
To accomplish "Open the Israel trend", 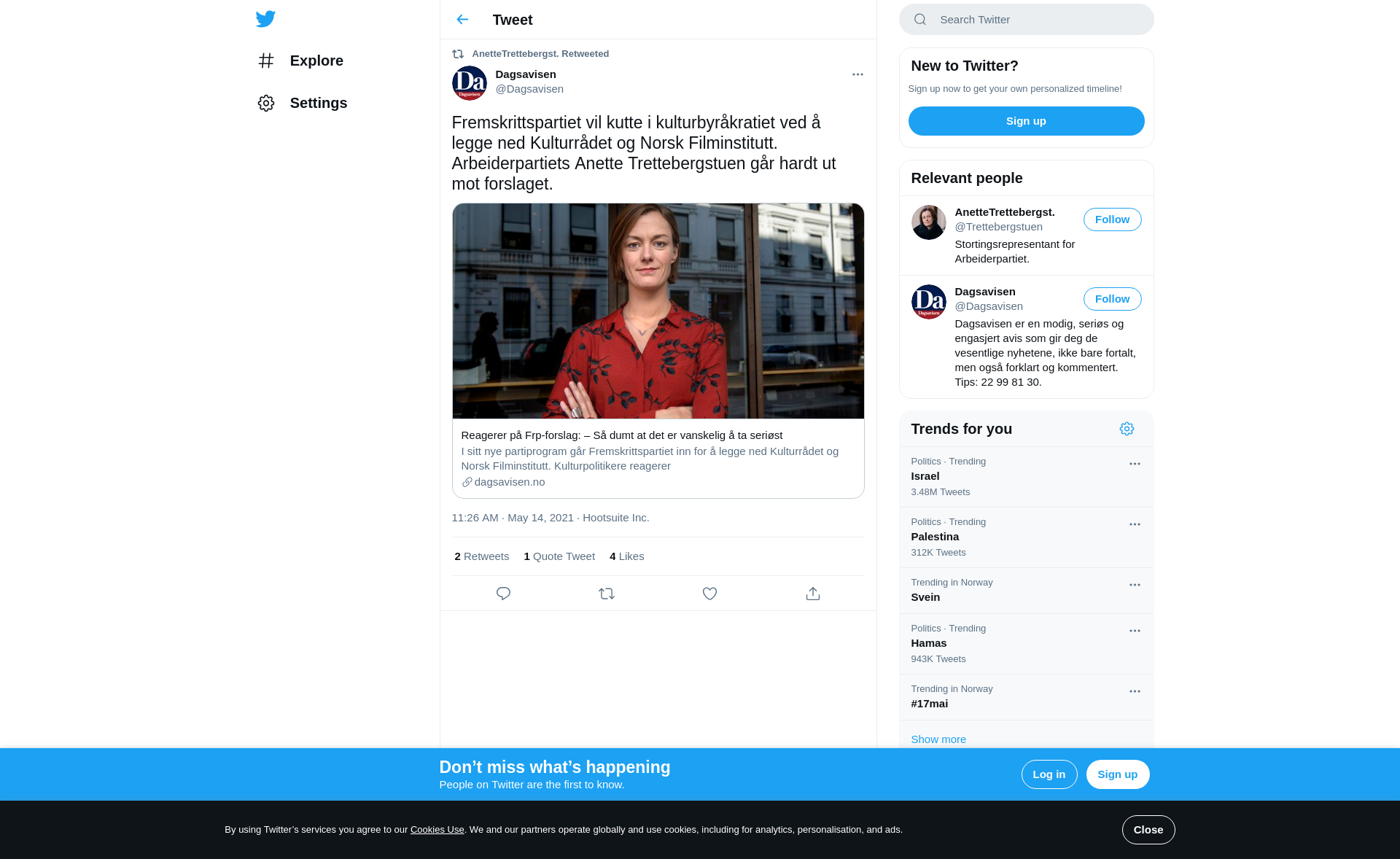I will [1027, 477].
